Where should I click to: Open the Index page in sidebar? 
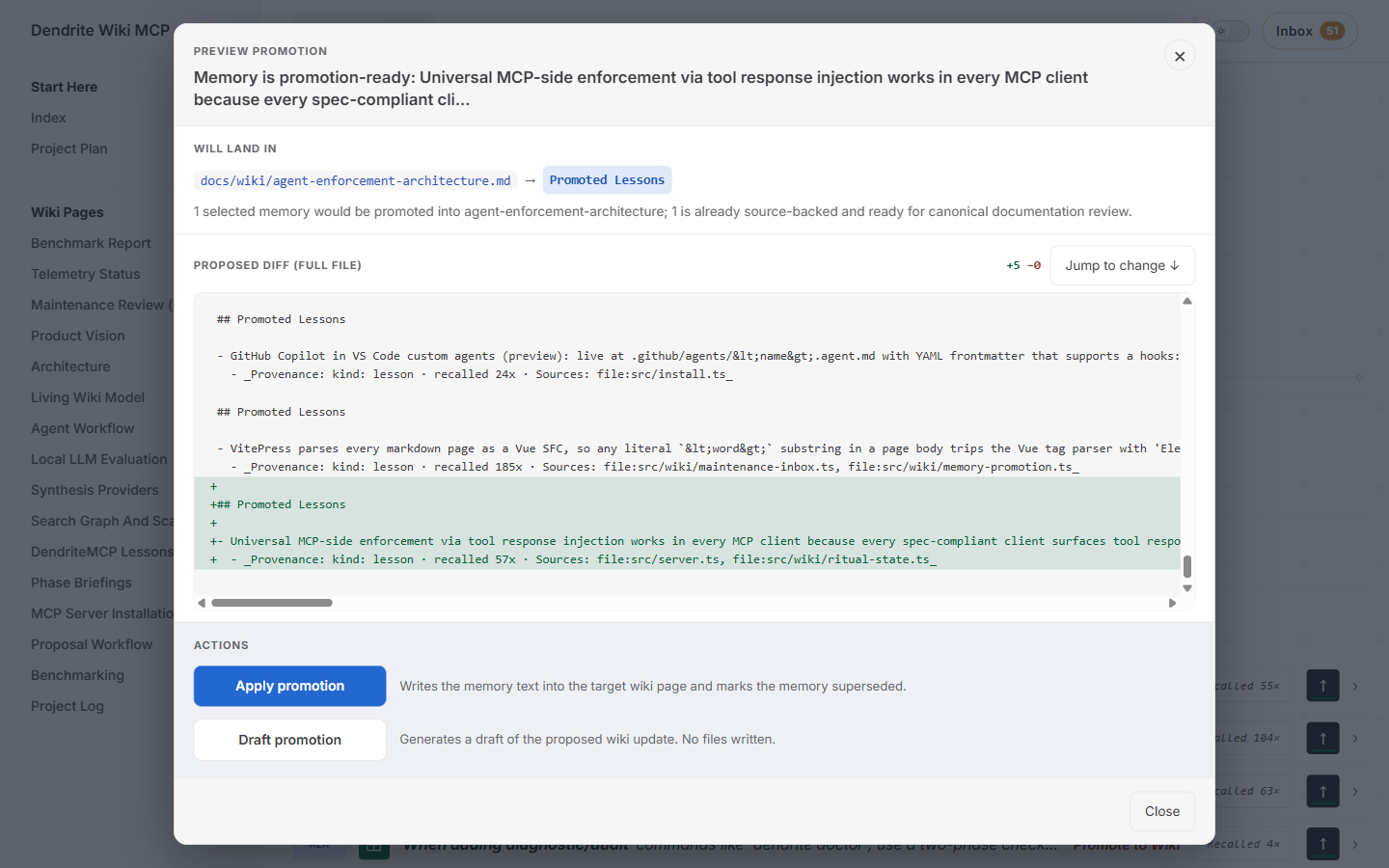[x=48, y=118]
